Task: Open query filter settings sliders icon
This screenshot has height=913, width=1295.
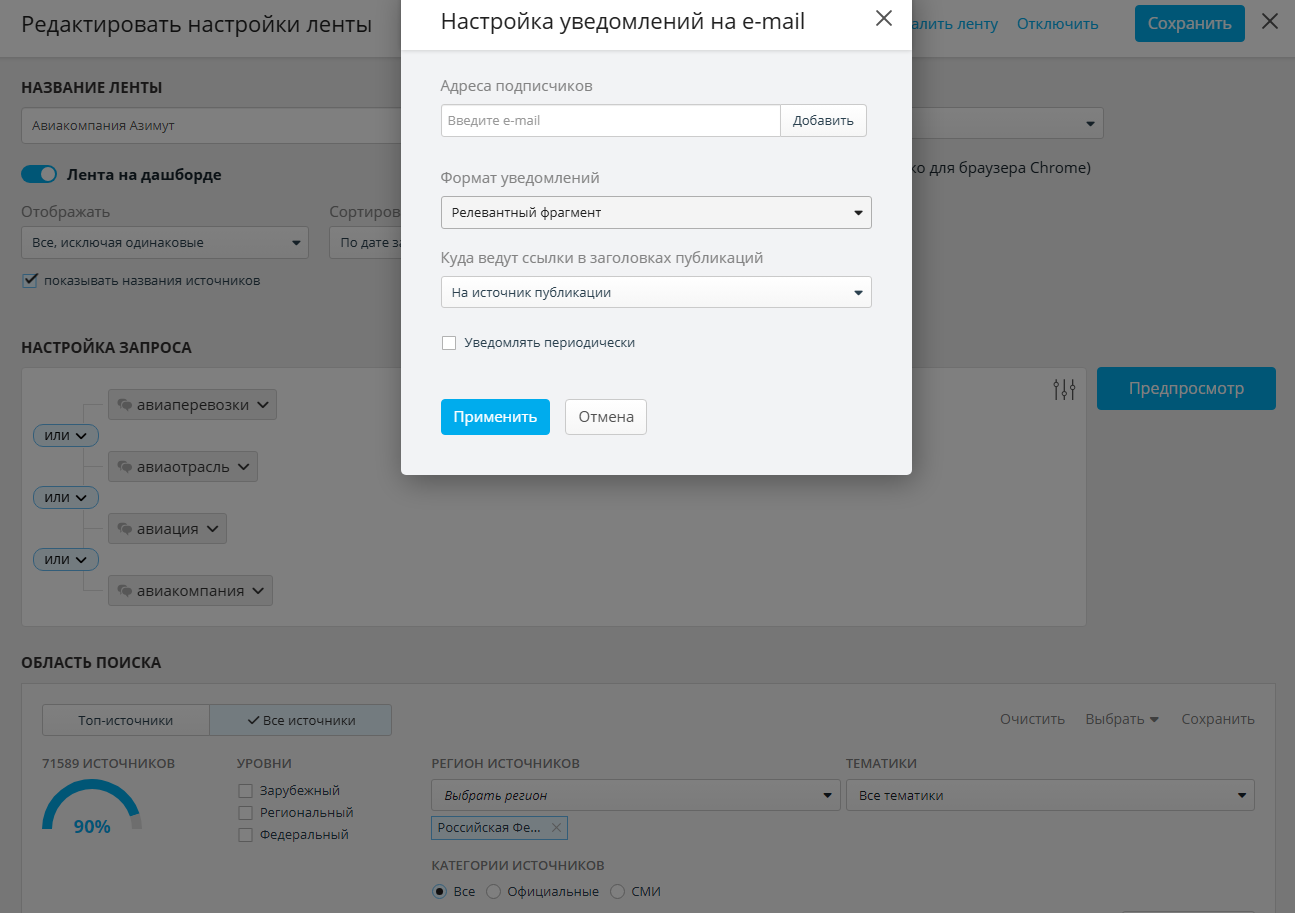Action: 1065,389
